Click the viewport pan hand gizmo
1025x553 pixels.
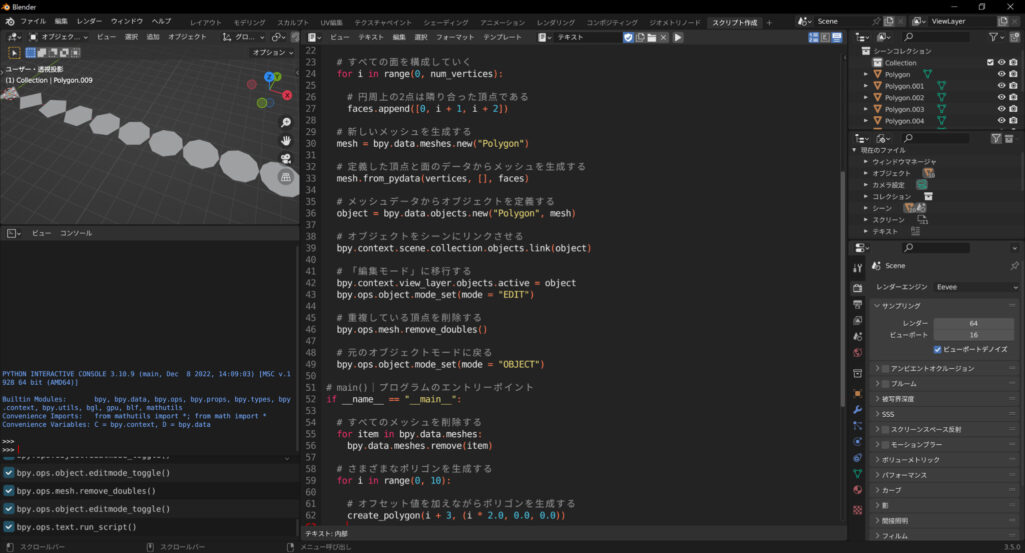coord(286,141)
